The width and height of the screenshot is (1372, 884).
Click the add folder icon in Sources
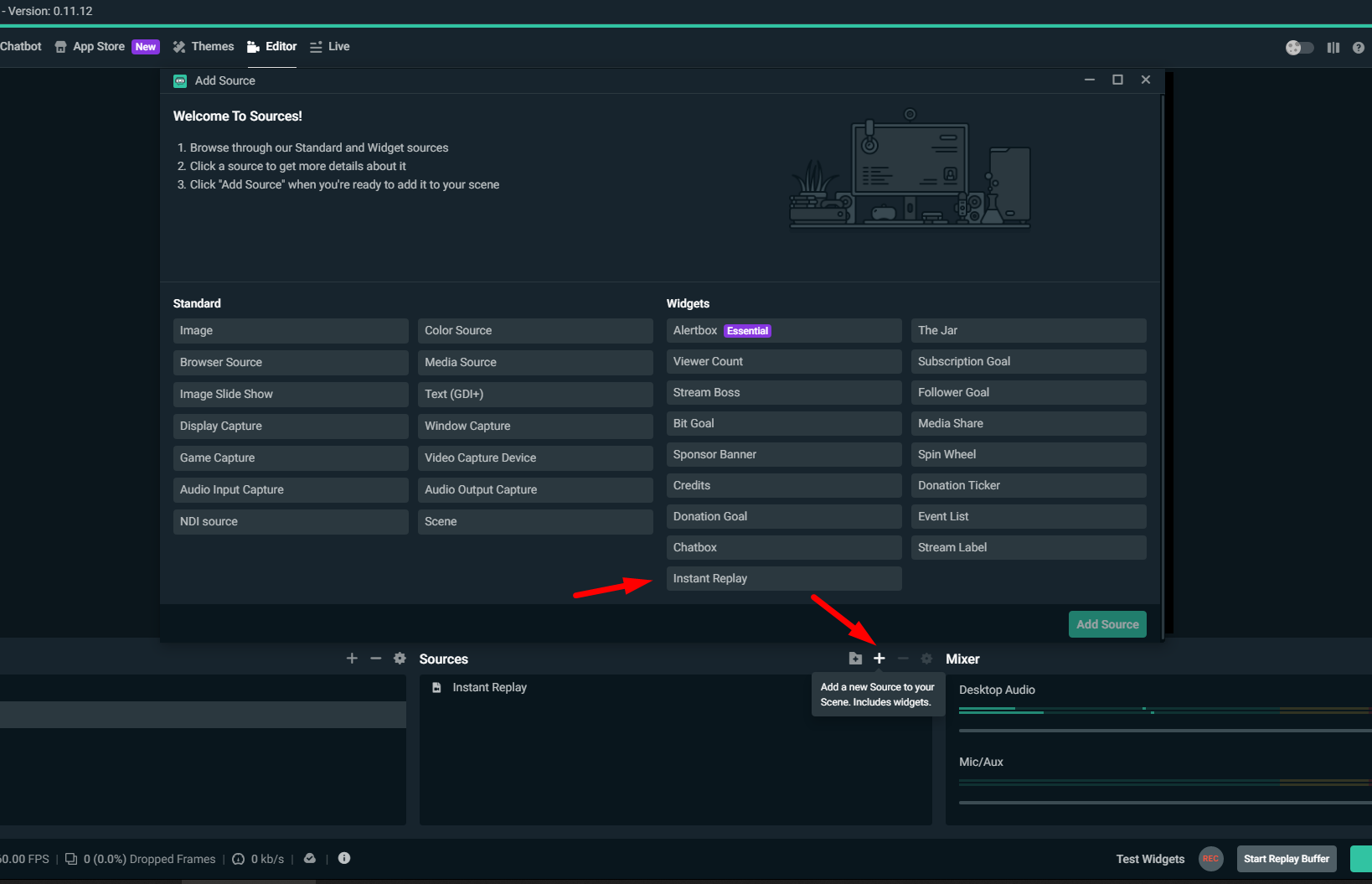tap(855, 659)
